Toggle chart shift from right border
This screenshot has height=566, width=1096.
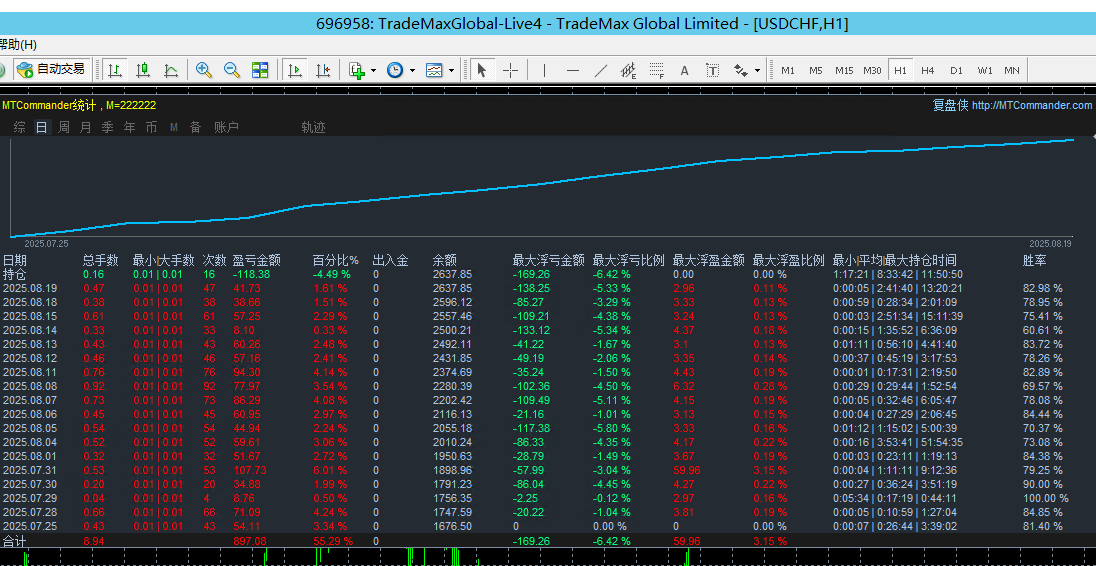(x=323, y=70)
